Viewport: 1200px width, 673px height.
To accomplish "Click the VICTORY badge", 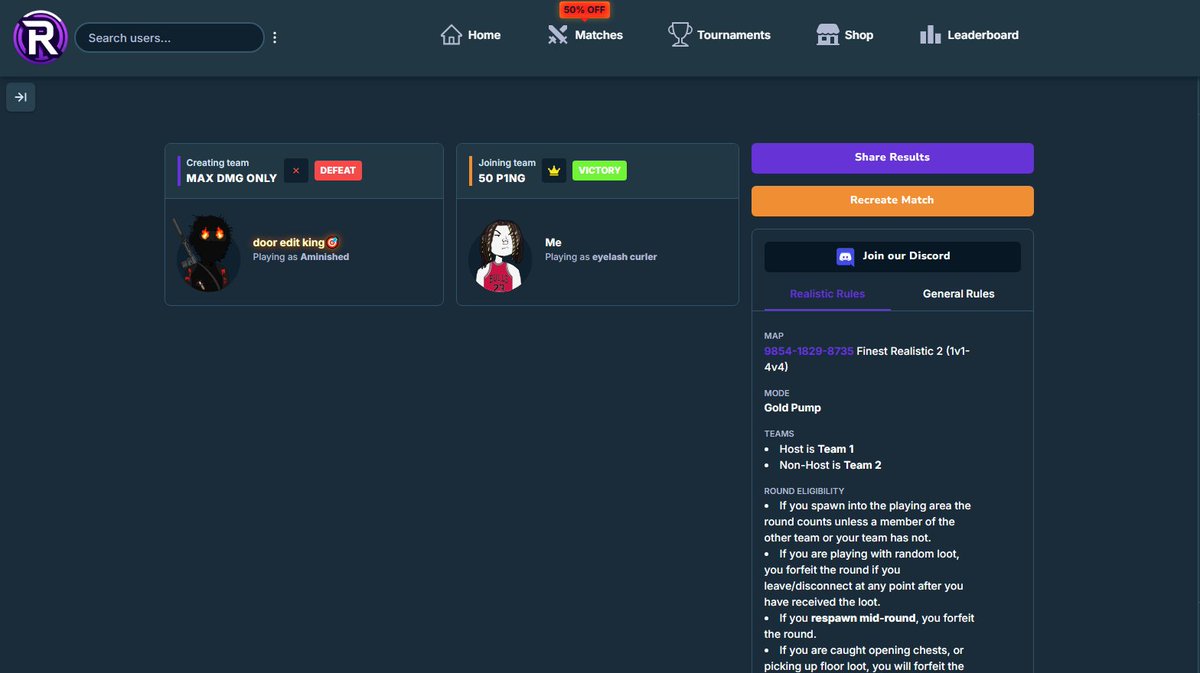I will (599, 171).
